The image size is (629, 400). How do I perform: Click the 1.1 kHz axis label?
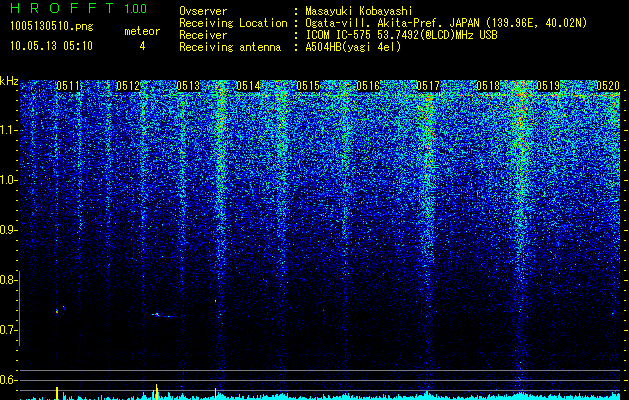[7, 130]
